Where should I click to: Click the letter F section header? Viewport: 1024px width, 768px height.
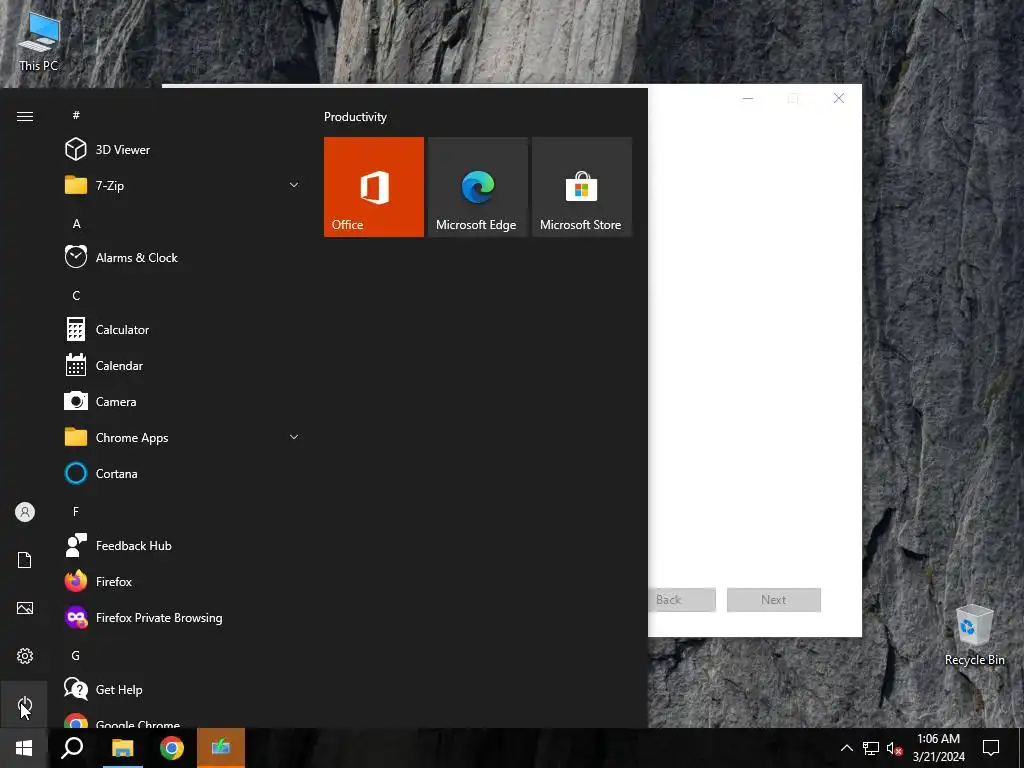76,511
